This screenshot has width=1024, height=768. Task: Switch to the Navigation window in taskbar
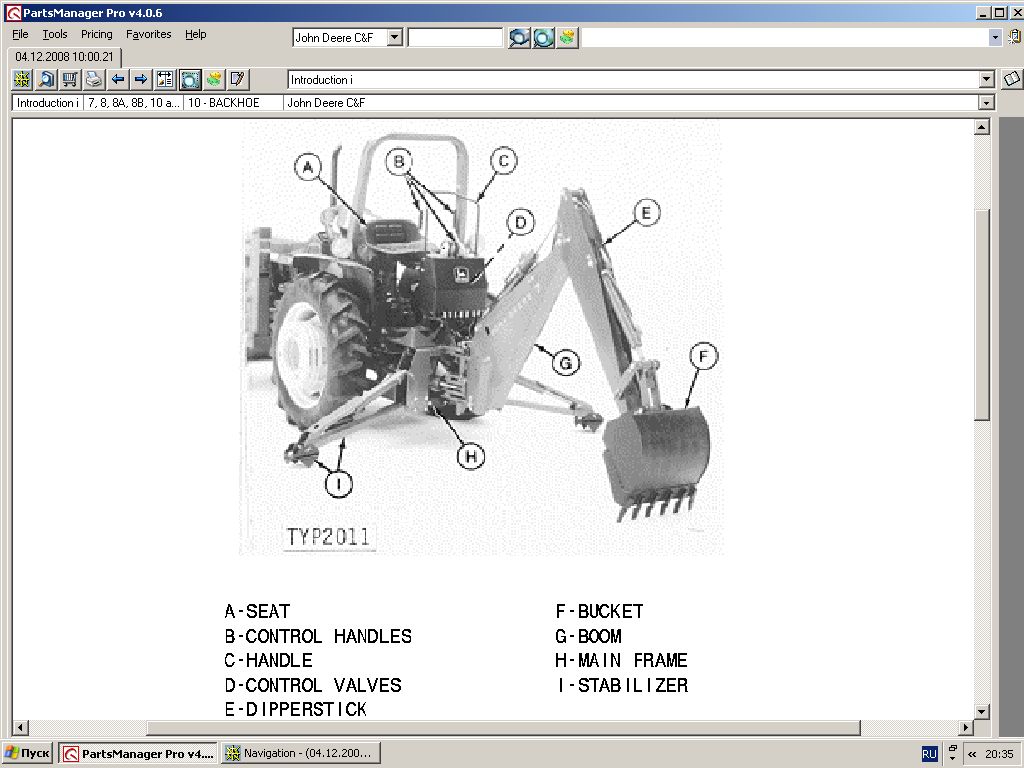(x=300, y=753)
